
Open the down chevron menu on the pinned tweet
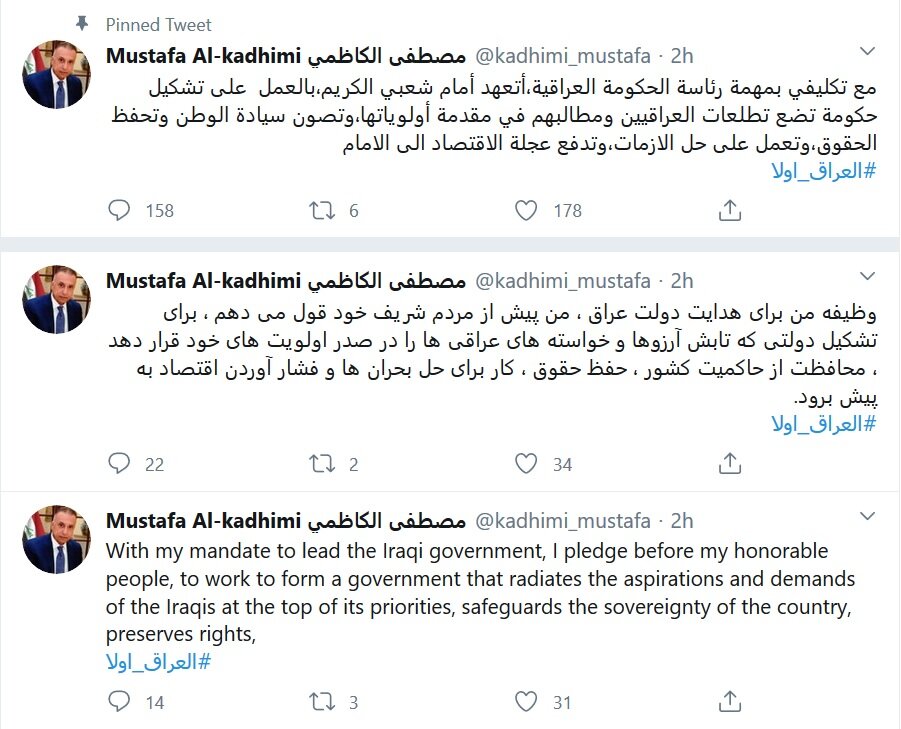tap(866, 51)
